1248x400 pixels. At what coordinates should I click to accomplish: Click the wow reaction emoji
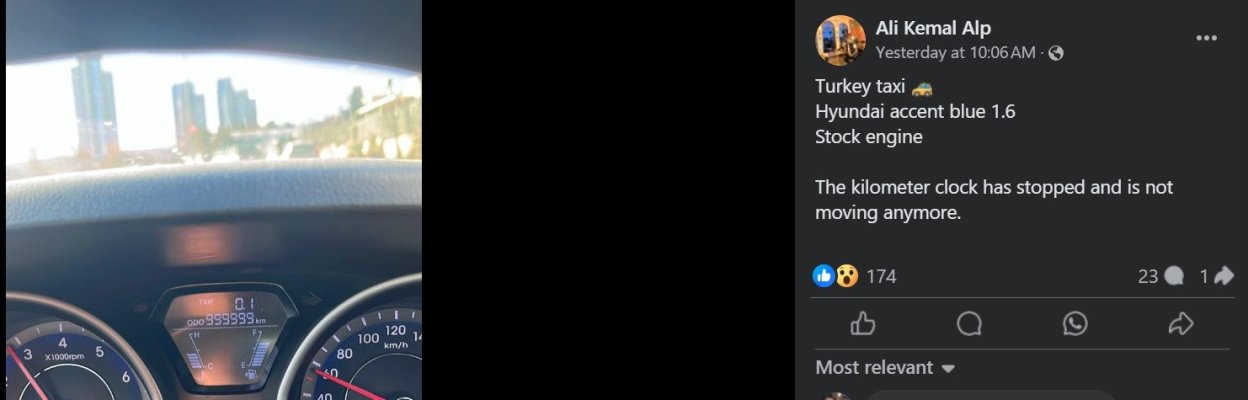coord(846,276)
